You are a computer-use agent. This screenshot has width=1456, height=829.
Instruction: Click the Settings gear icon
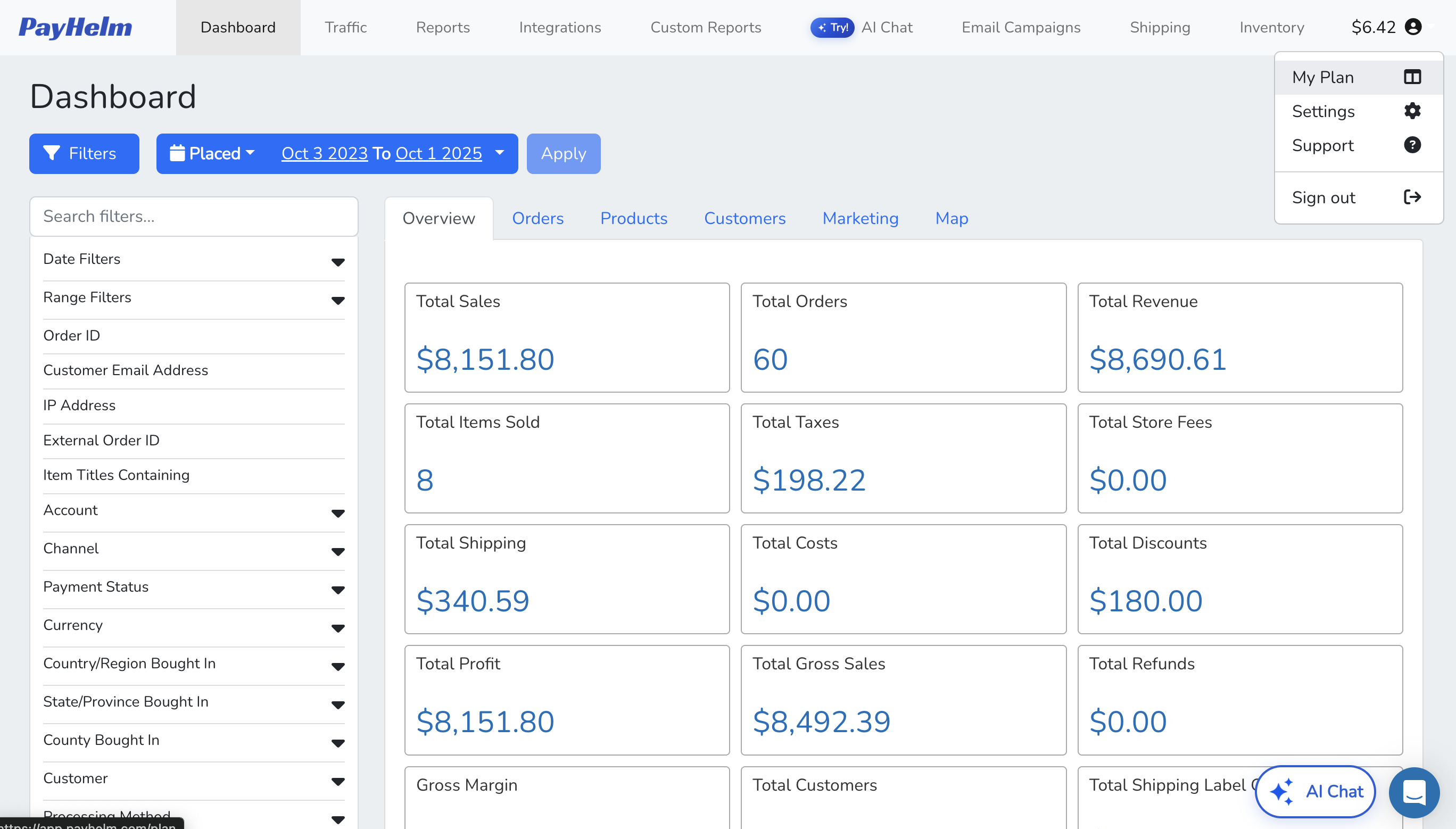[1412, 111]
